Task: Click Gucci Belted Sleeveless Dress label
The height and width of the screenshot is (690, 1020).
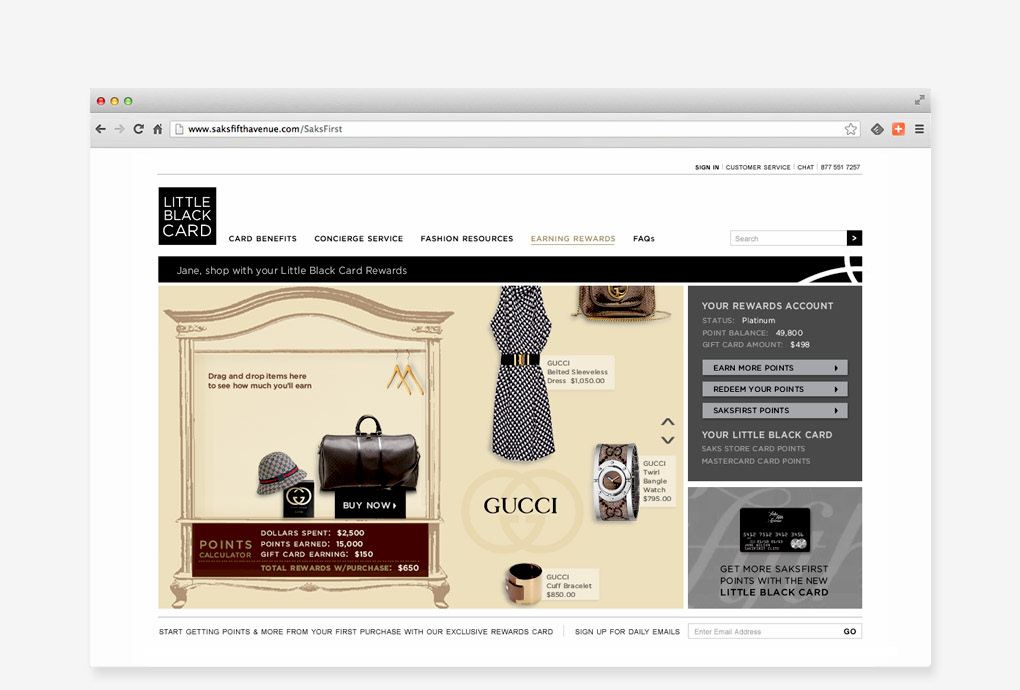Action: click(577, 372)
